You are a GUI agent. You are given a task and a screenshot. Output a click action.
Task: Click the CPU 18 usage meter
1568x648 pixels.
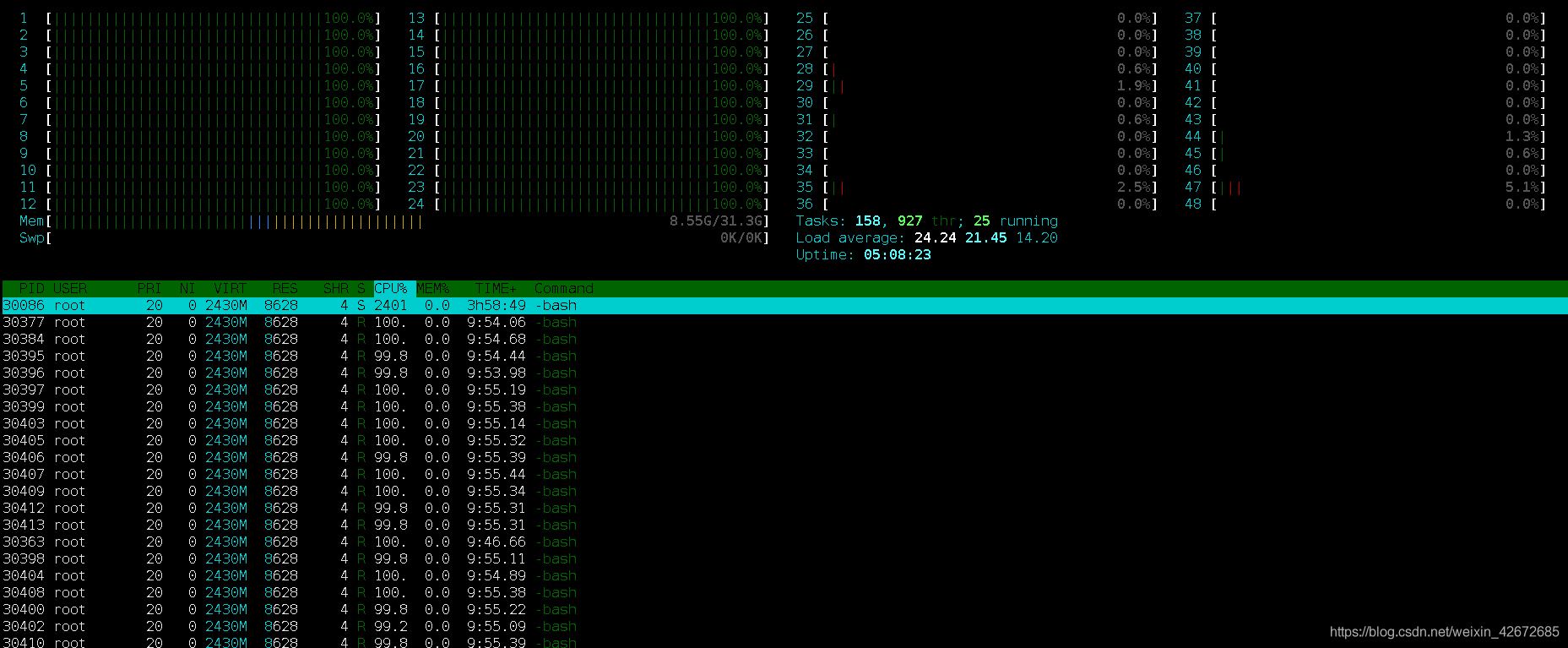coord(589,103)
